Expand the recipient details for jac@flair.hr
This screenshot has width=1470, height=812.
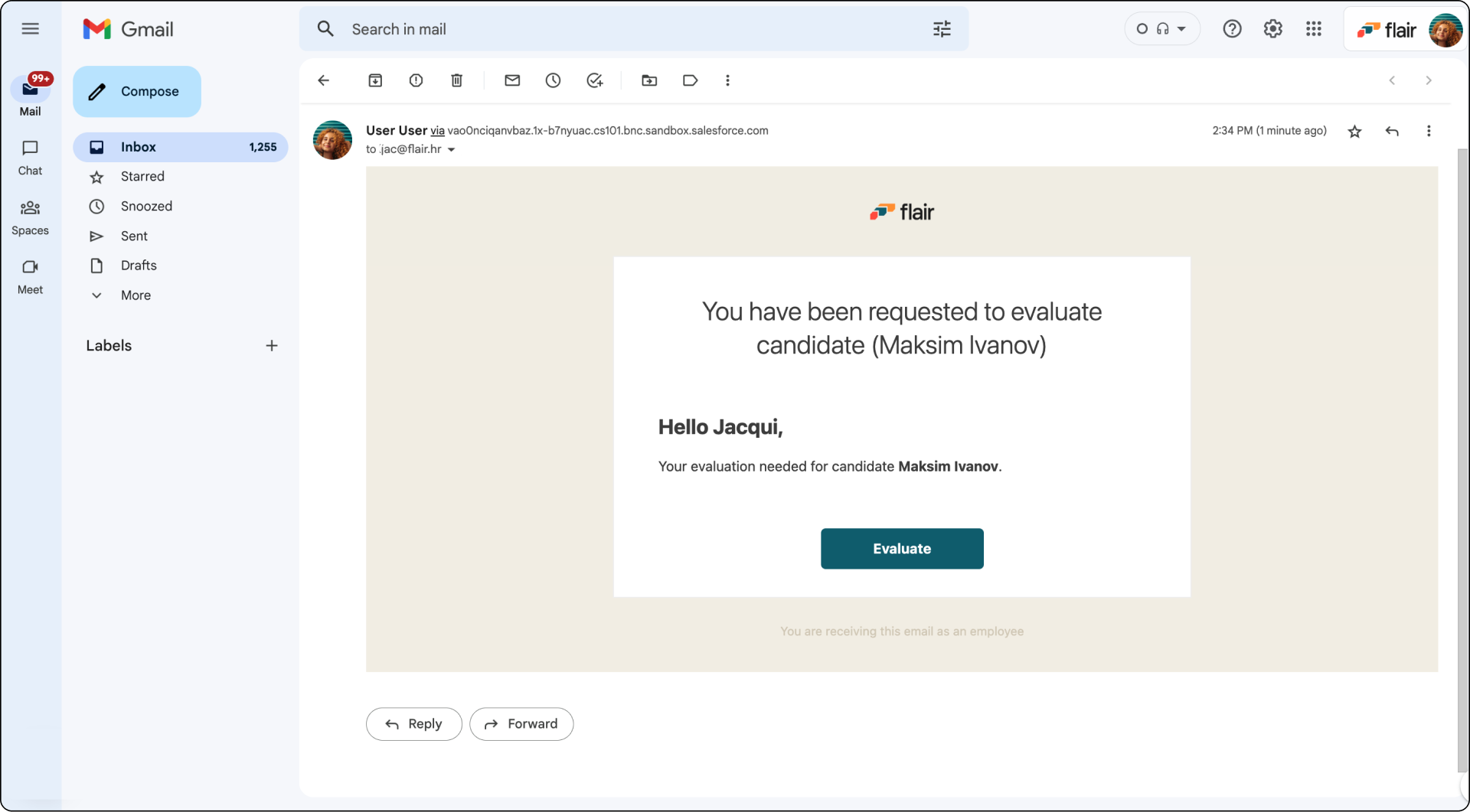tap(451, 149)
